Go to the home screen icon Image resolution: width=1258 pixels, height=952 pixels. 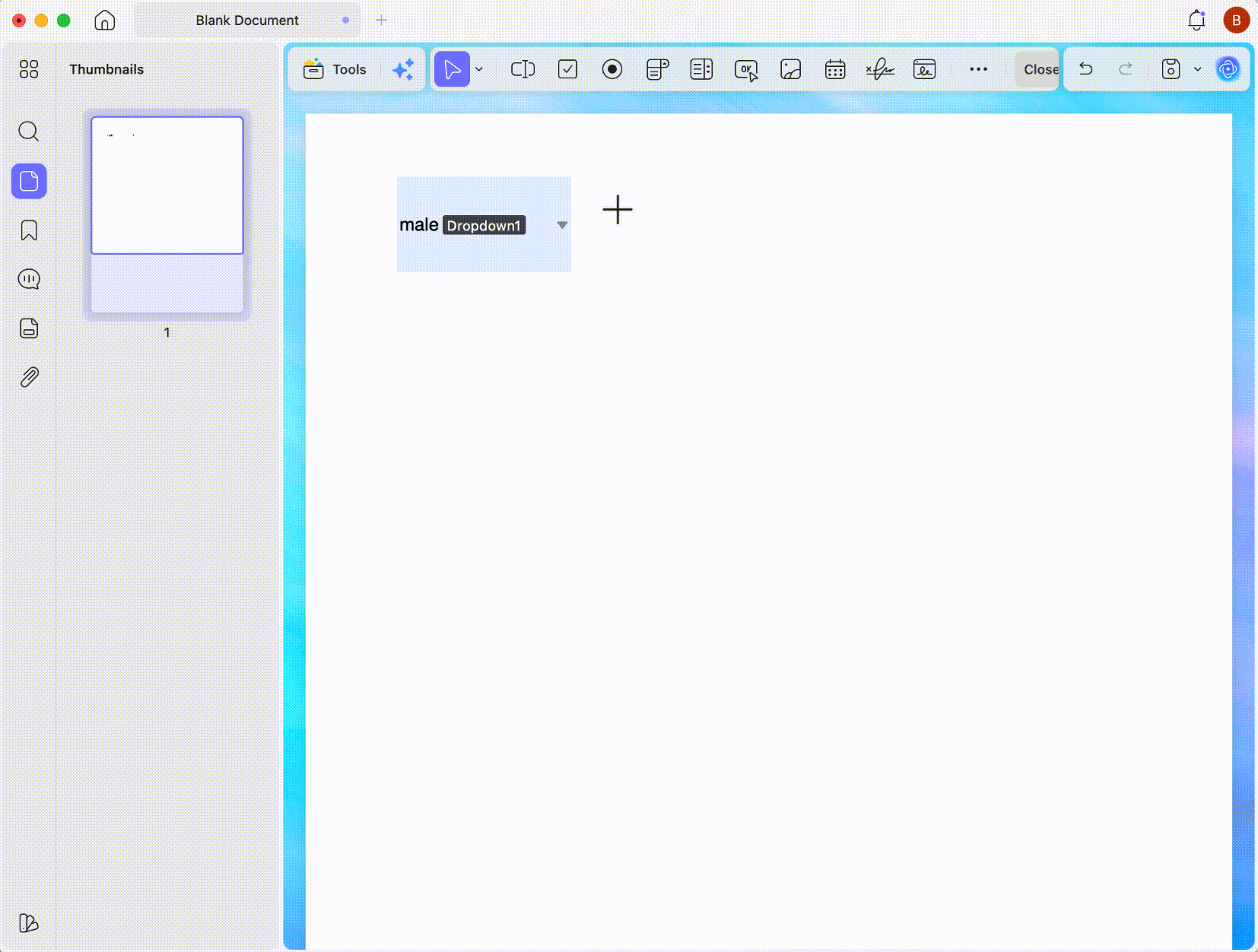[105, 21]
